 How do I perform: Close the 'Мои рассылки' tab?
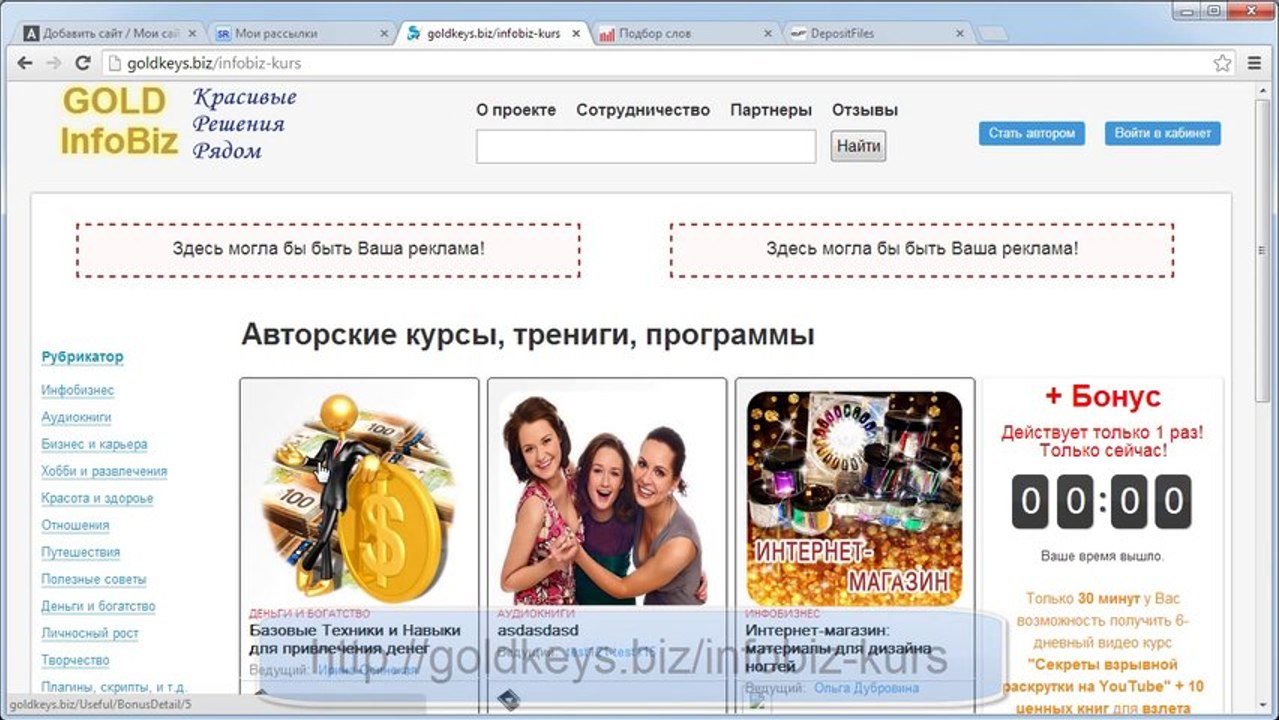pos(384,33)
